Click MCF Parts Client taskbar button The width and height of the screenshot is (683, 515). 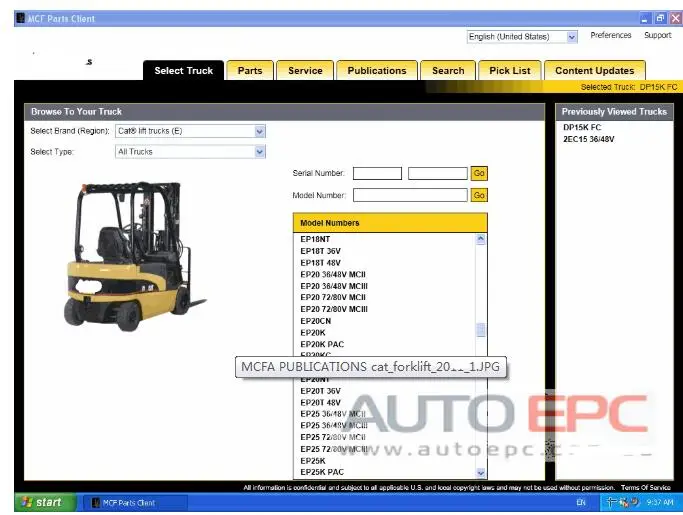coord(134,503)
